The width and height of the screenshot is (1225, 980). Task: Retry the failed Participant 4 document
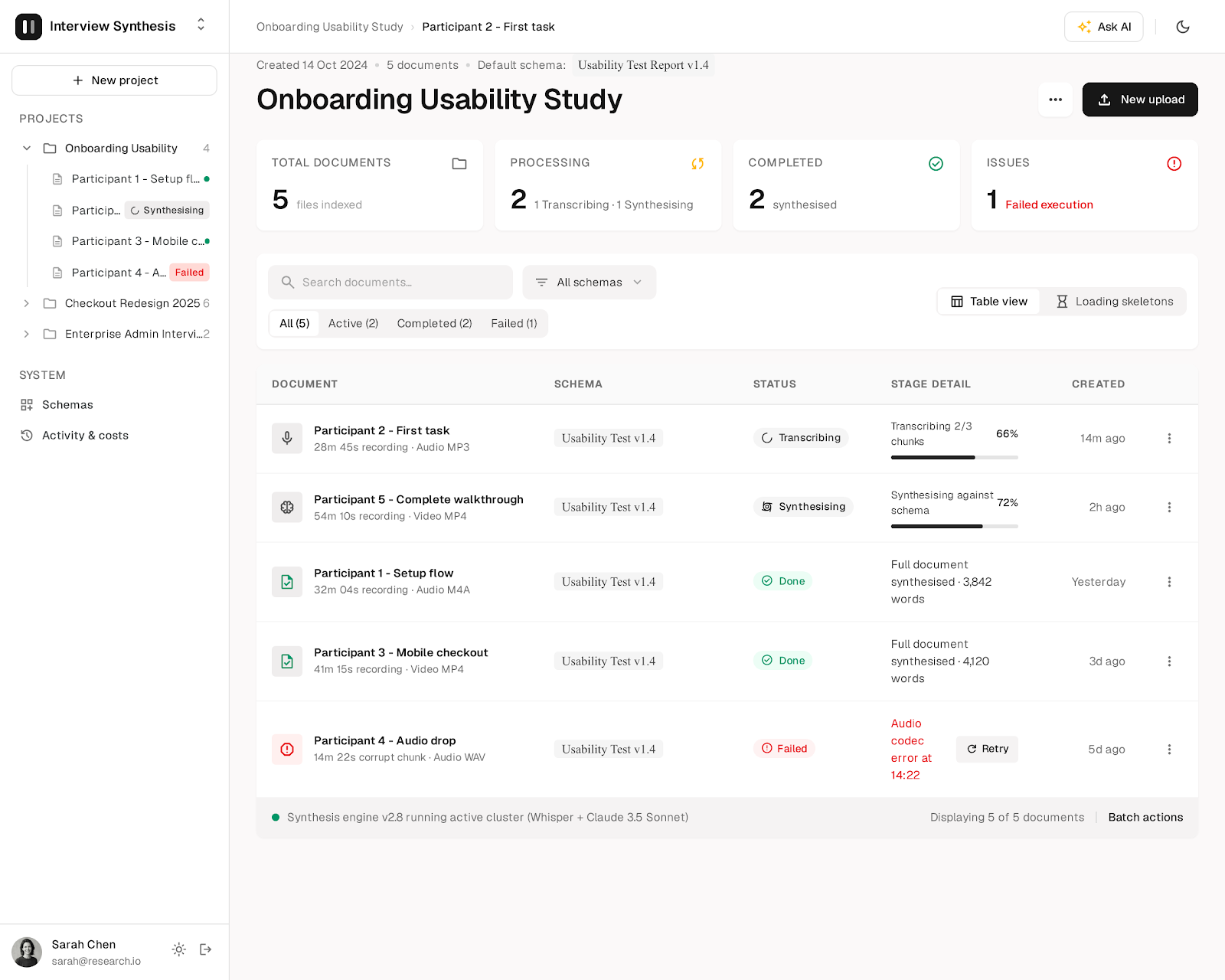987,750
